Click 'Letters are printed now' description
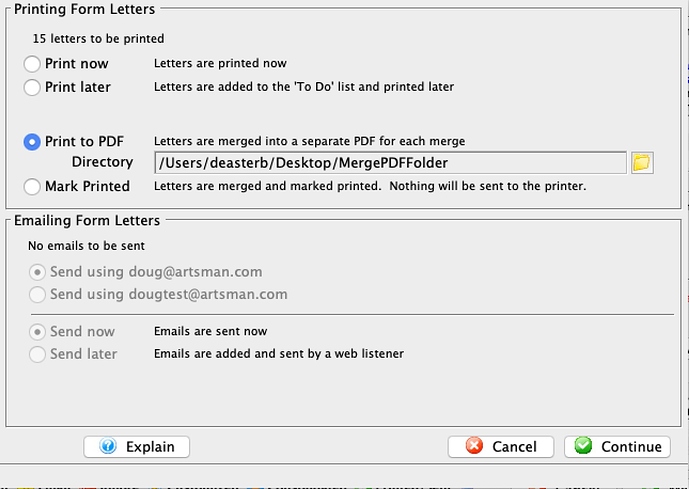The image size is (689, 489). coord(220,63)
